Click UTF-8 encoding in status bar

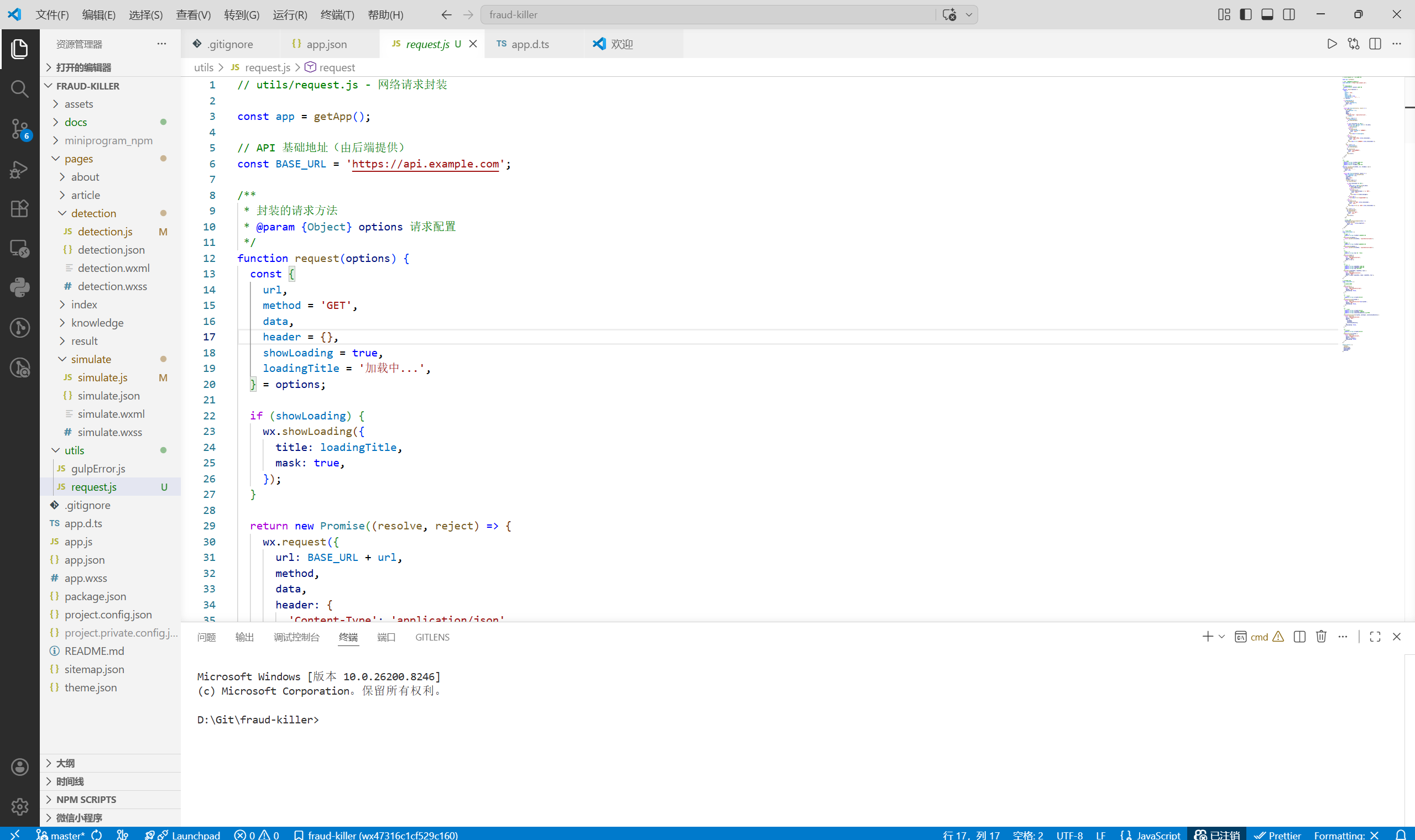[x=1069, y=835]
